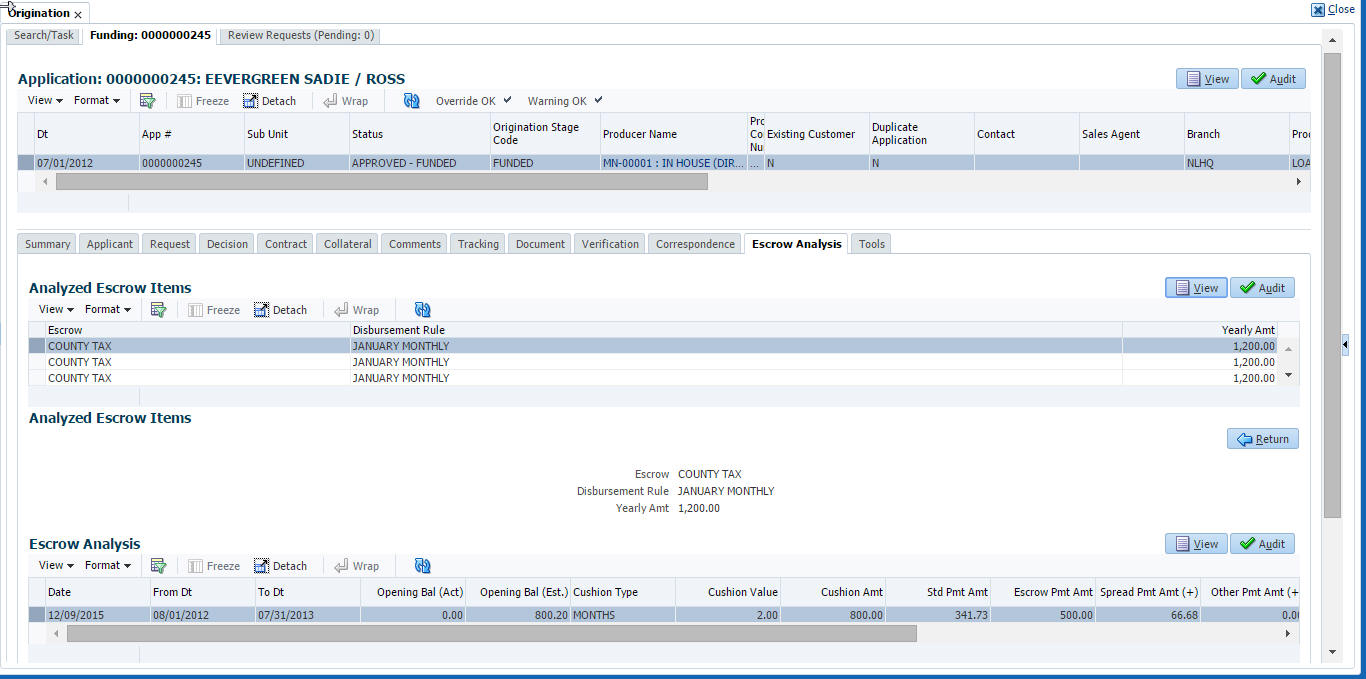Click Audit button for Escrow Analysis section
Screen dimensions: 1366x679
(1263, 544)
